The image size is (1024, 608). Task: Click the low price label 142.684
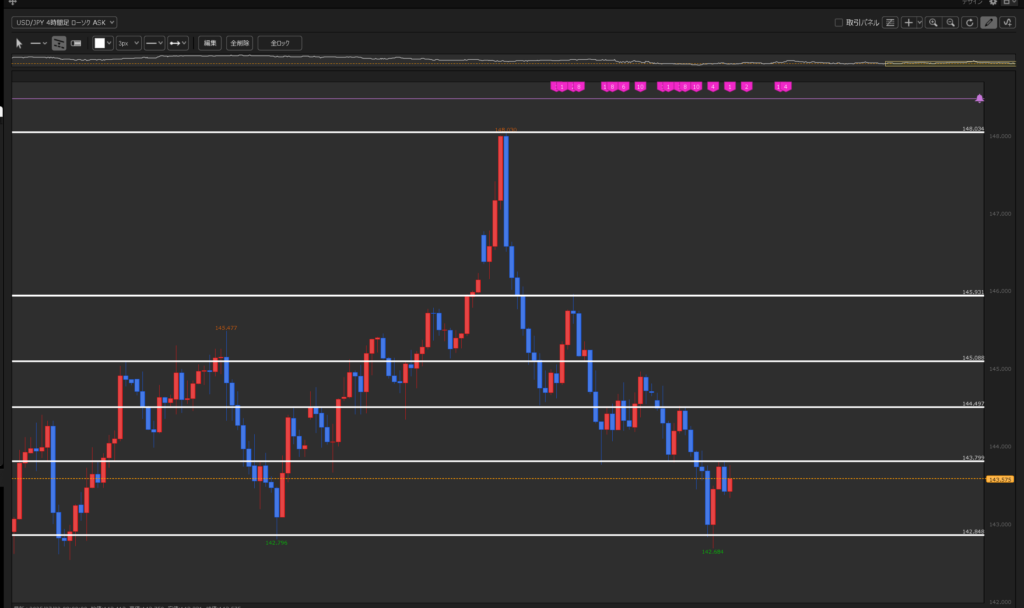712,552
